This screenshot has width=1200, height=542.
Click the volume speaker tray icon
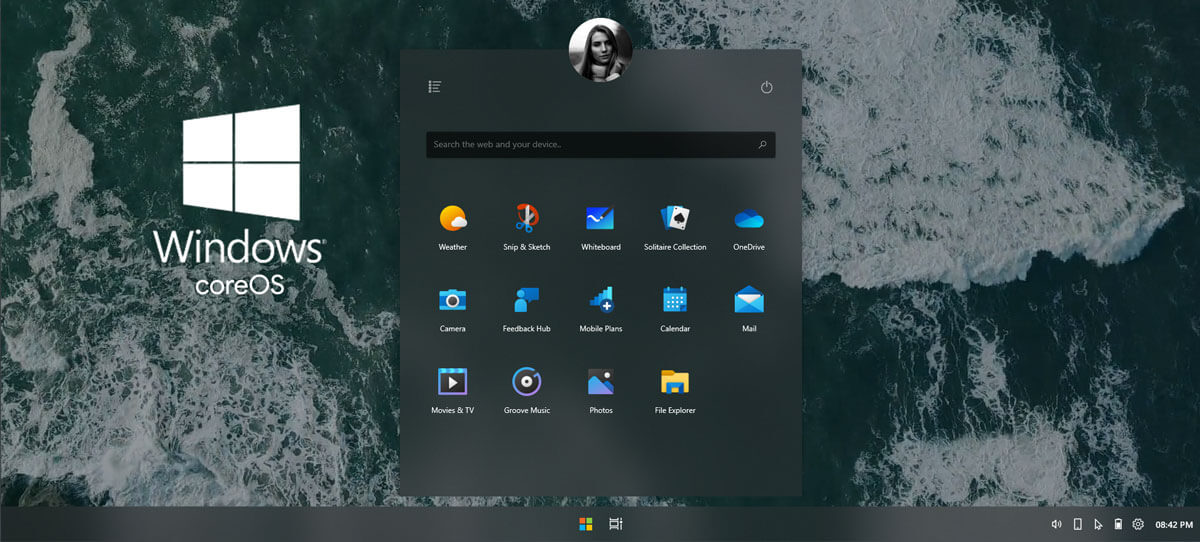(x=1057, y=524)
